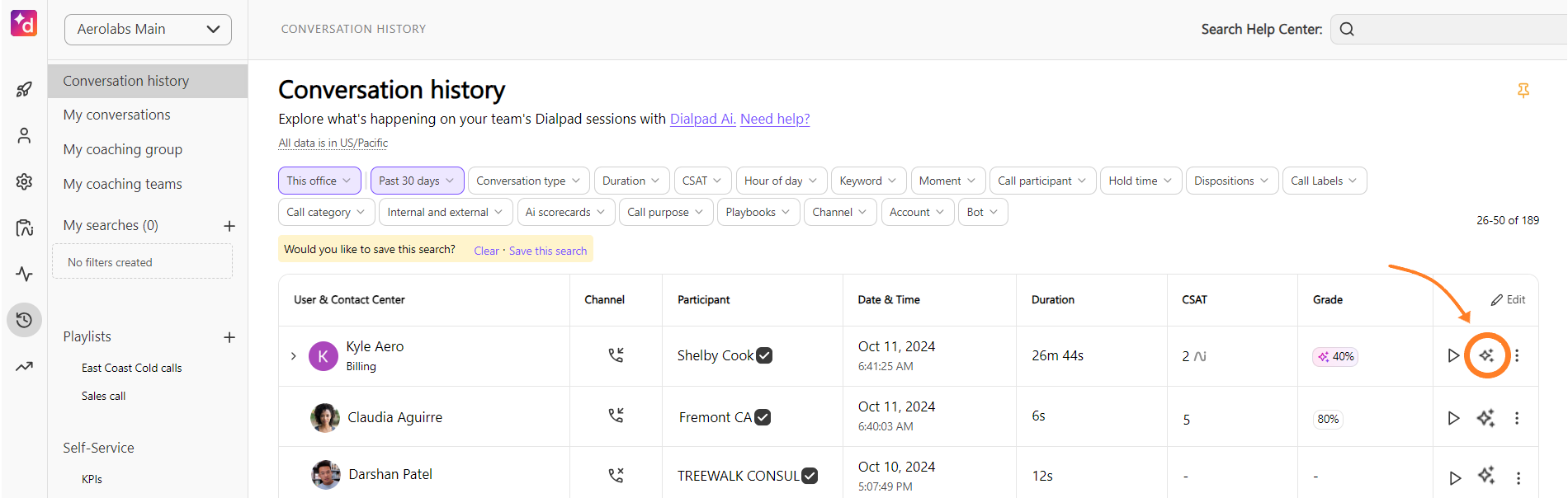Open the activity pulse sidebar icon
The width and height of the screenshot is (1568, 498).
pyautogui.click(x=24, y=274)
